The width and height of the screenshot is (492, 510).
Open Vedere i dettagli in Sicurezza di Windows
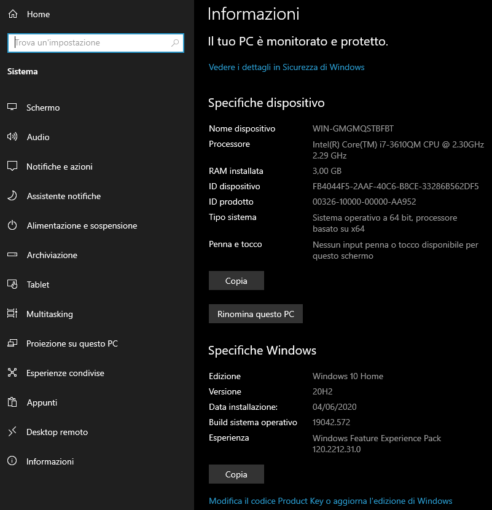coord(286,67)
